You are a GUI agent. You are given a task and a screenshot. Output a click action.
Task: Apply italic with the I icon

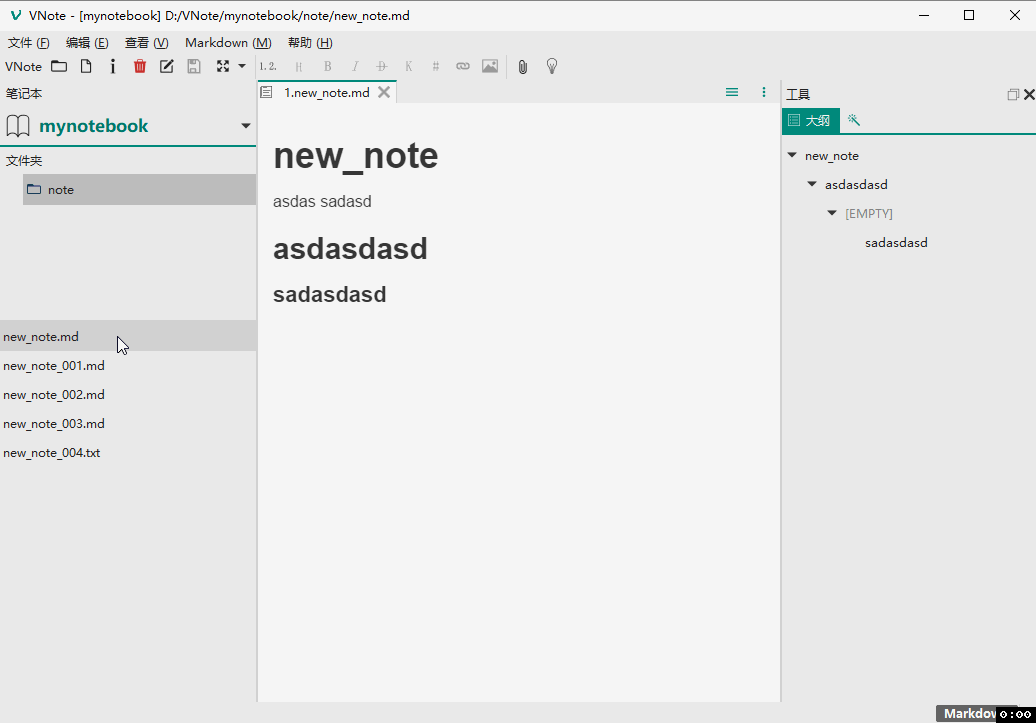355,66
